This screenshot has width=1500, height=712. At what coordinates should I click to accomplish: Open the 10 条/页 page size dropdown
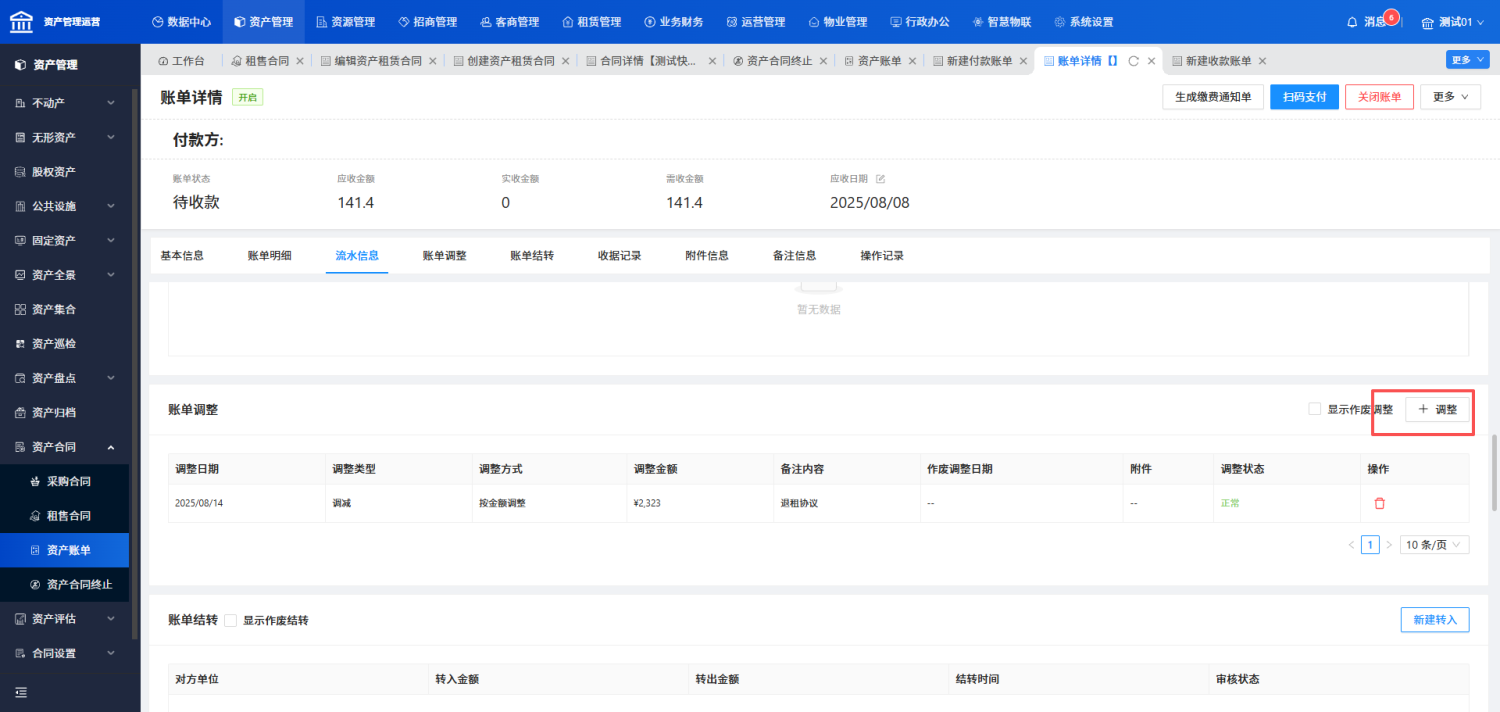coord(1435,545)
